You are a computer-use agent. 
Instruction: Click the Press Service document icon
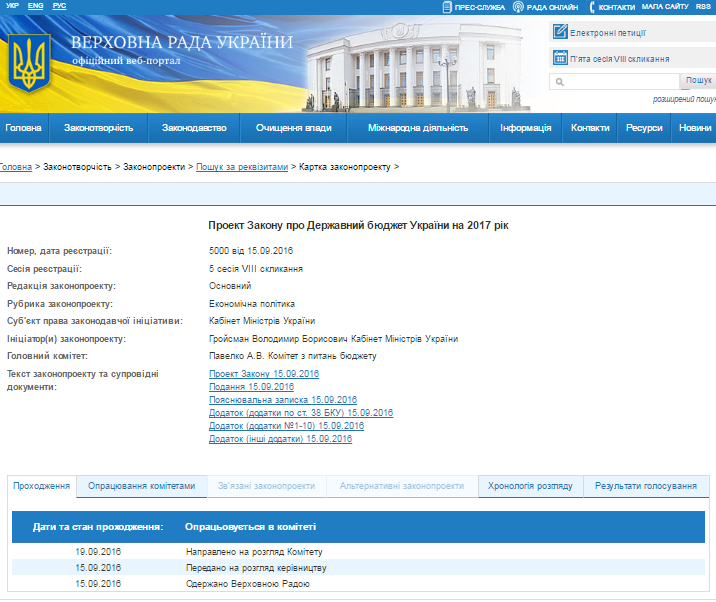(x=447, y=7)
